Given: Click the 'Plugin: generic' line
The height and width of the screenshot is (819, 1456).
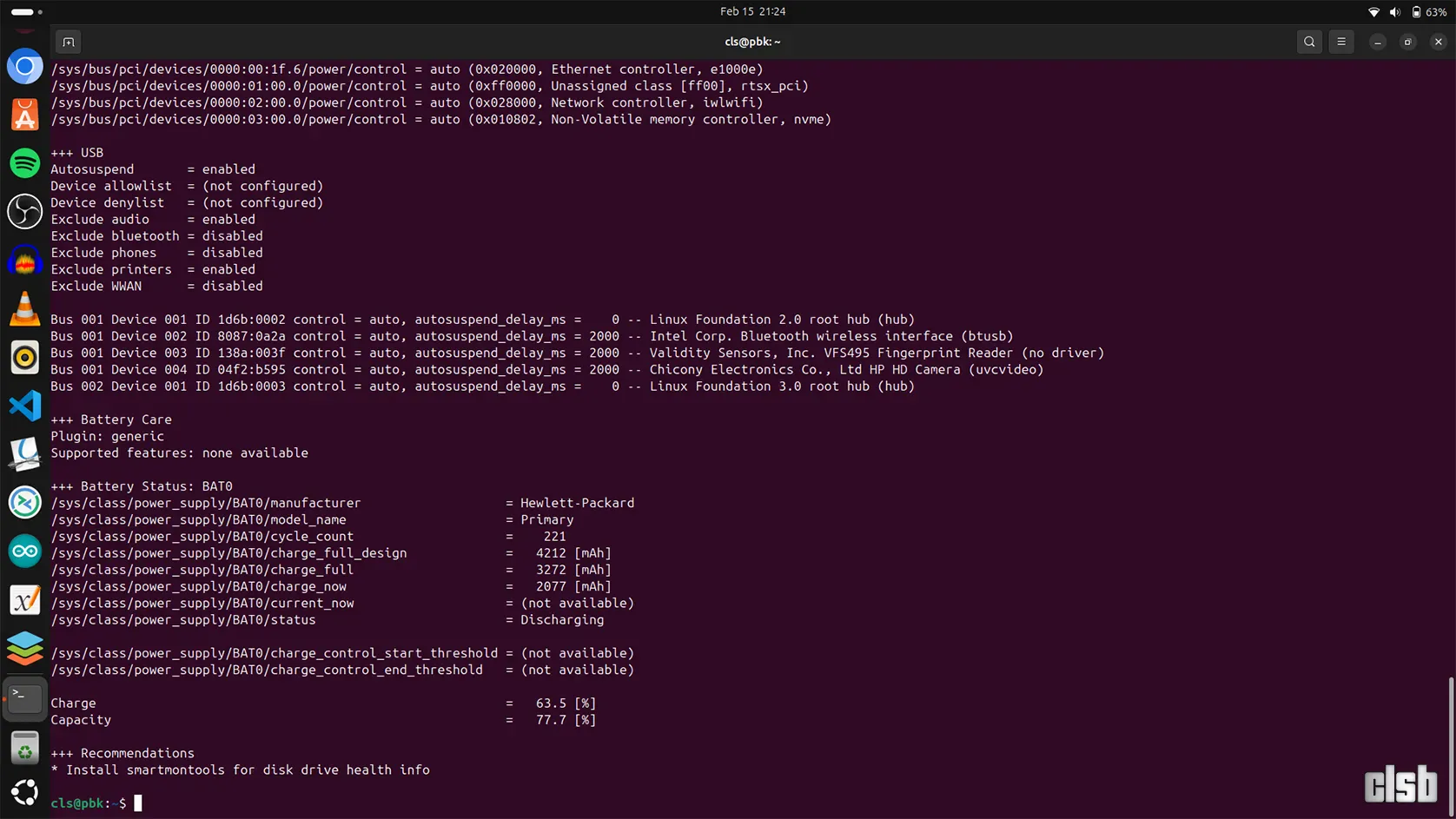Looking at the screenshot, I should 107,436.
